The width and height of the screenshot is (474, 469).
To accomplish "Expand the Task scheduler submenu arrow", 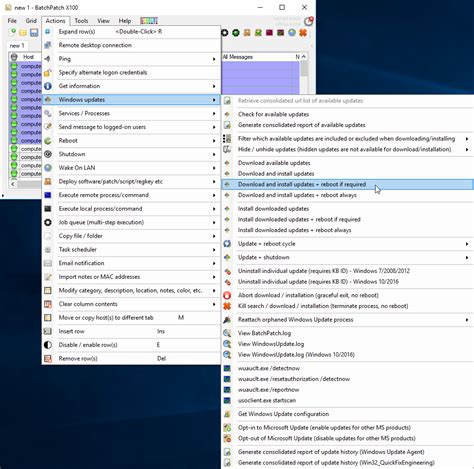I will pos(214,250).
